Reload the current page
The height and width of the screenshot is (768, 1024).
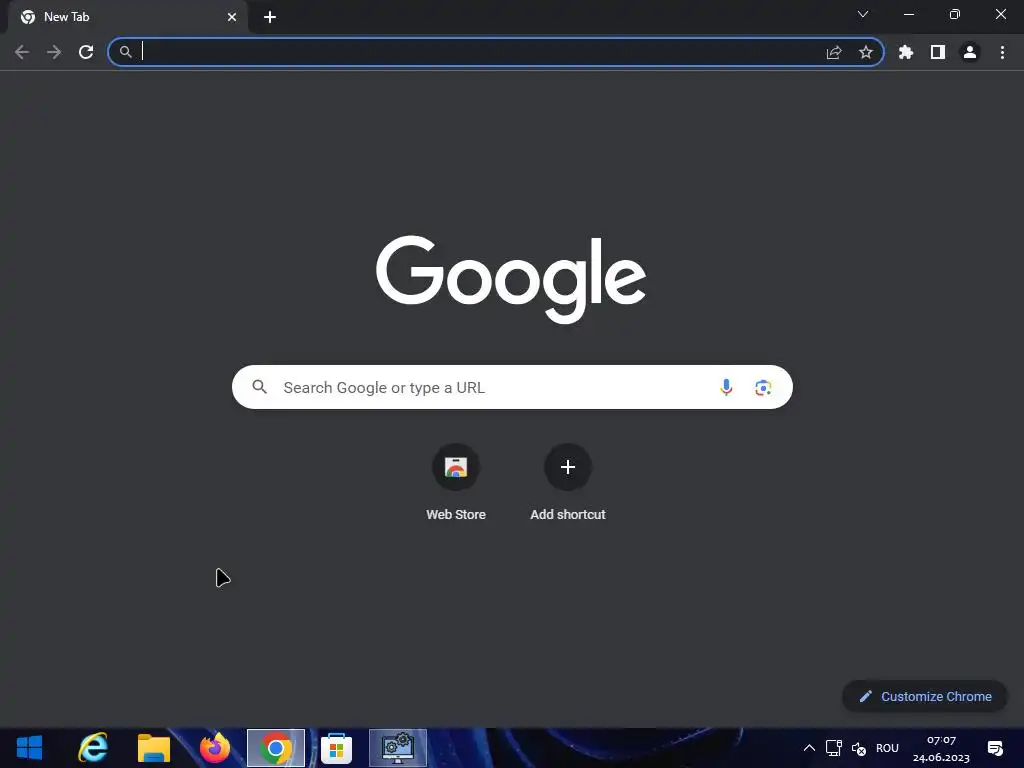point(86,52)
